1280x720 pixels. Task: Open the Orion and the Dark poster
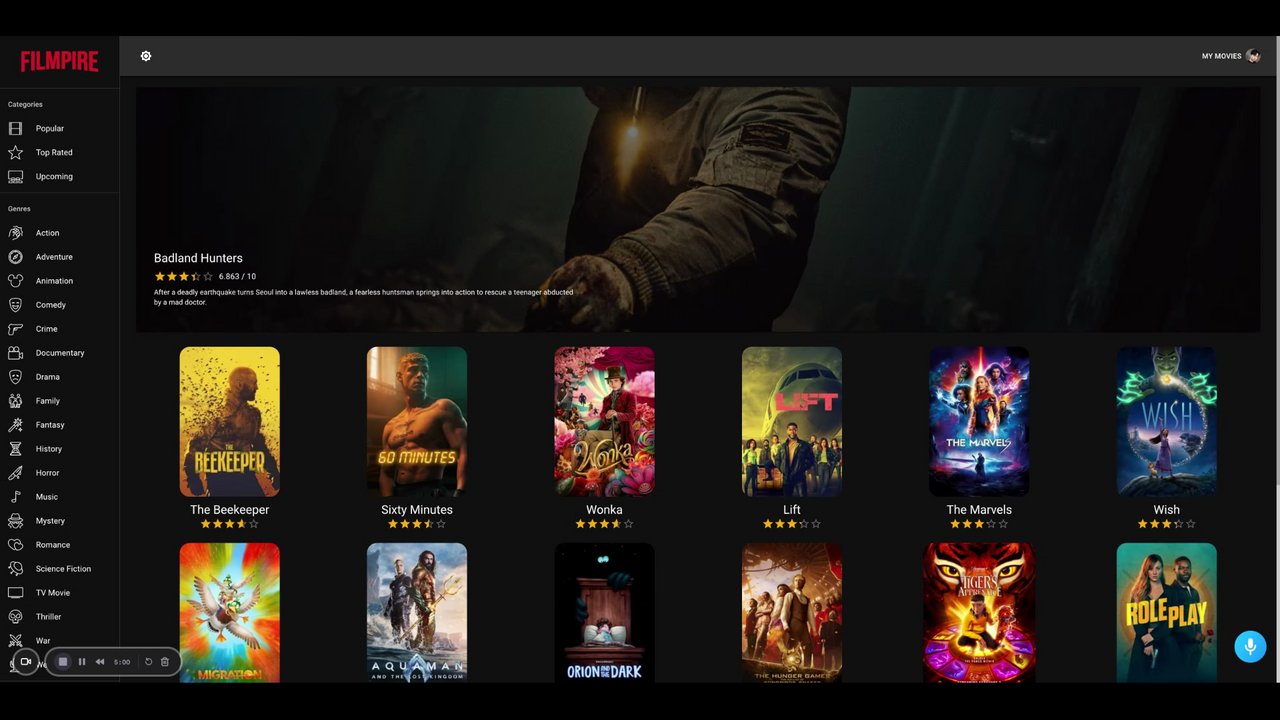(604, 613)
